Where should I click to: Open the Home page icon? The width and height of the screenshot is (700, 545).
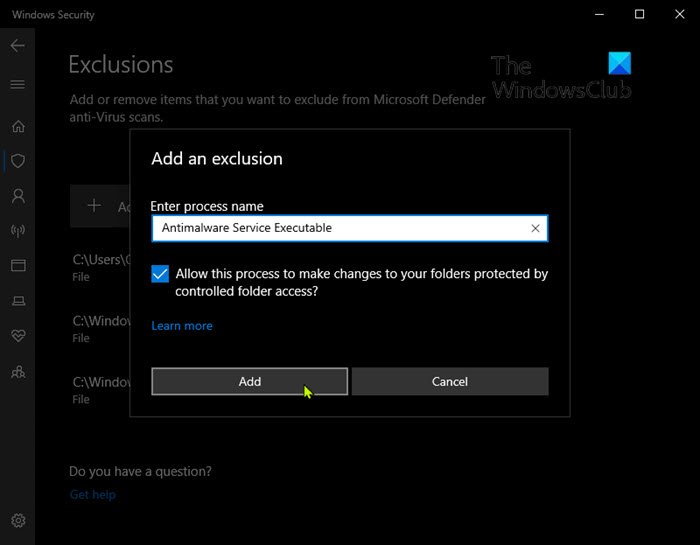click(x=18, y=126)
